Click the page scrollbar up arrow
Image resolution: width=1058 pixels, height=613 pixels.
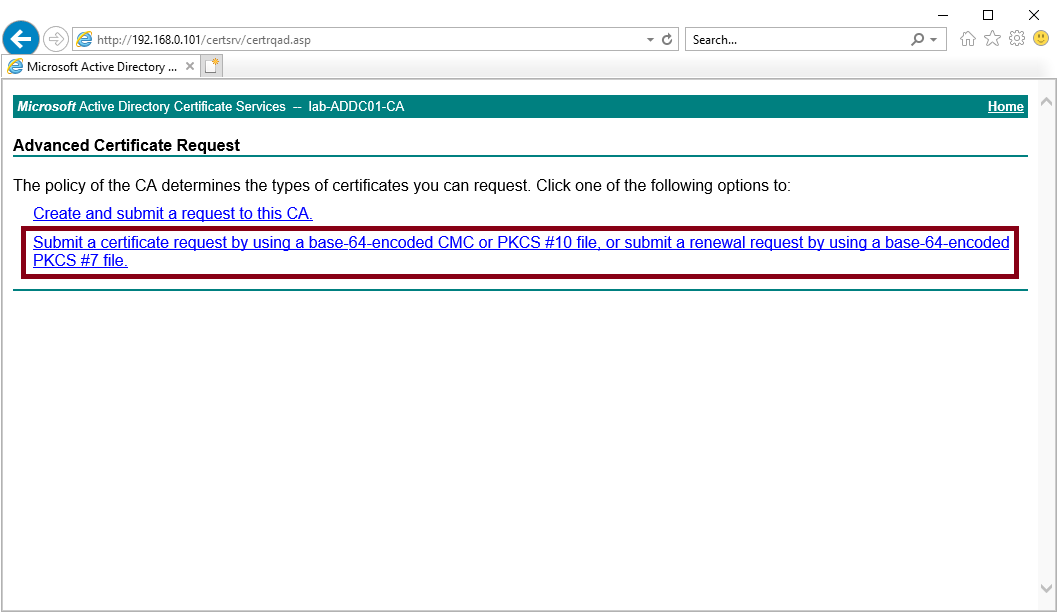(x=1047, y=102)
